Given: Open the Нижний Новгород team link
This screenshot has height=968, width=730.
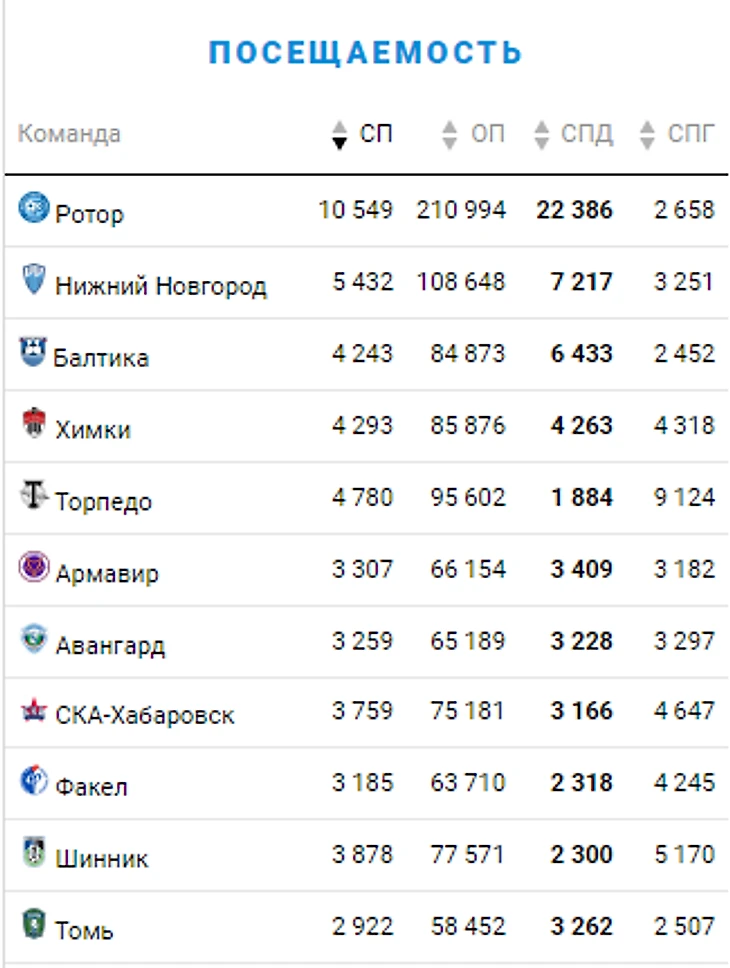Looking at the screenshot, I should pos(161,286).
